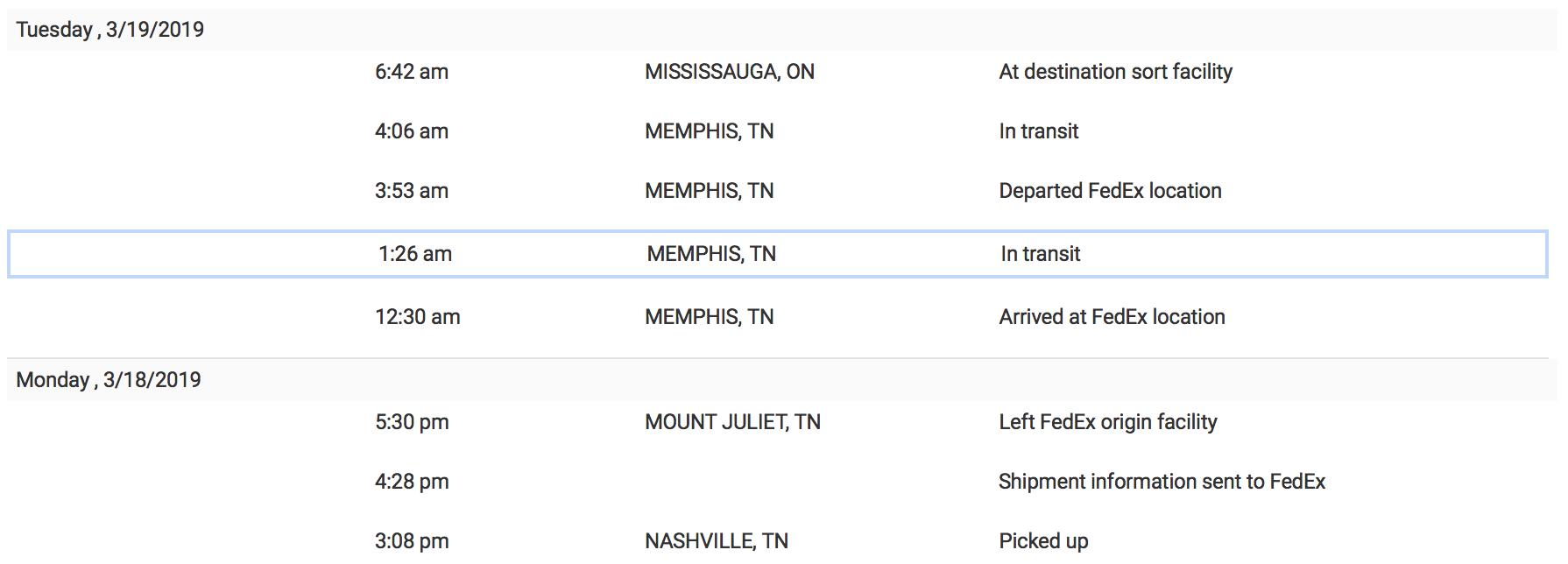
Task: Click the At destination sort facility status
Action: [1115, 72]
